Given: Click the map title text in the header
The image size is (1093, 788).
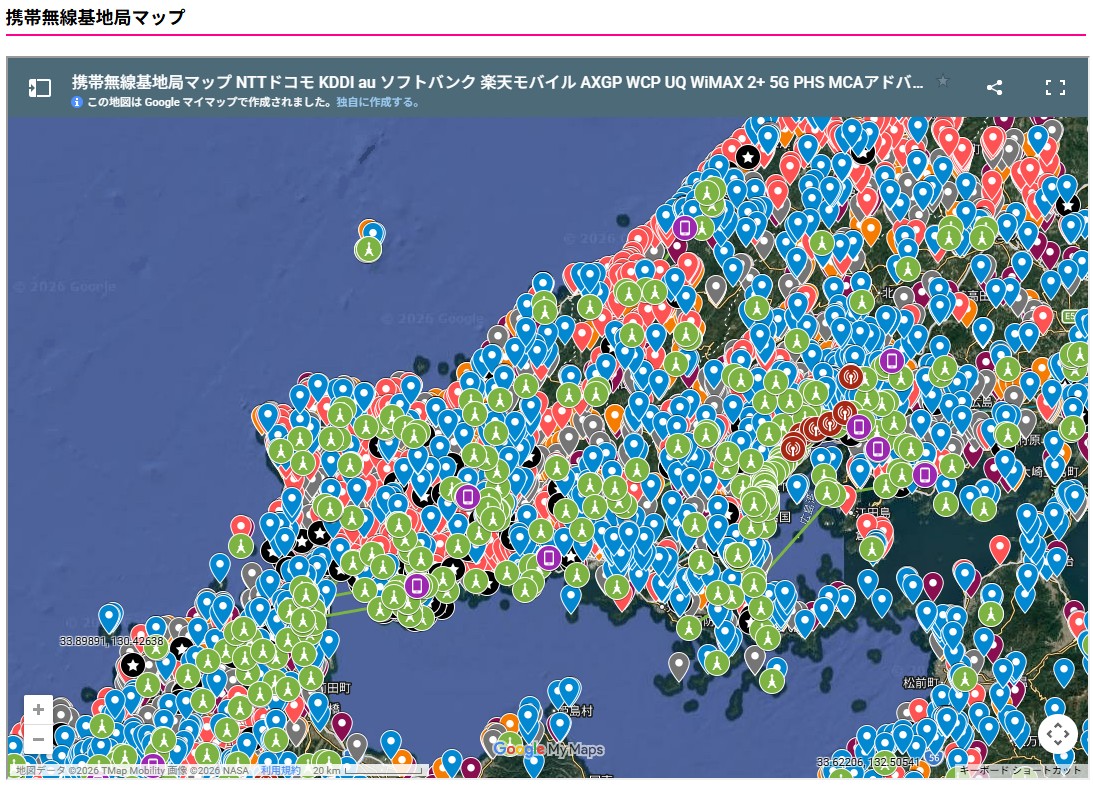Looking at the screenshot, I should click(497, 82).
